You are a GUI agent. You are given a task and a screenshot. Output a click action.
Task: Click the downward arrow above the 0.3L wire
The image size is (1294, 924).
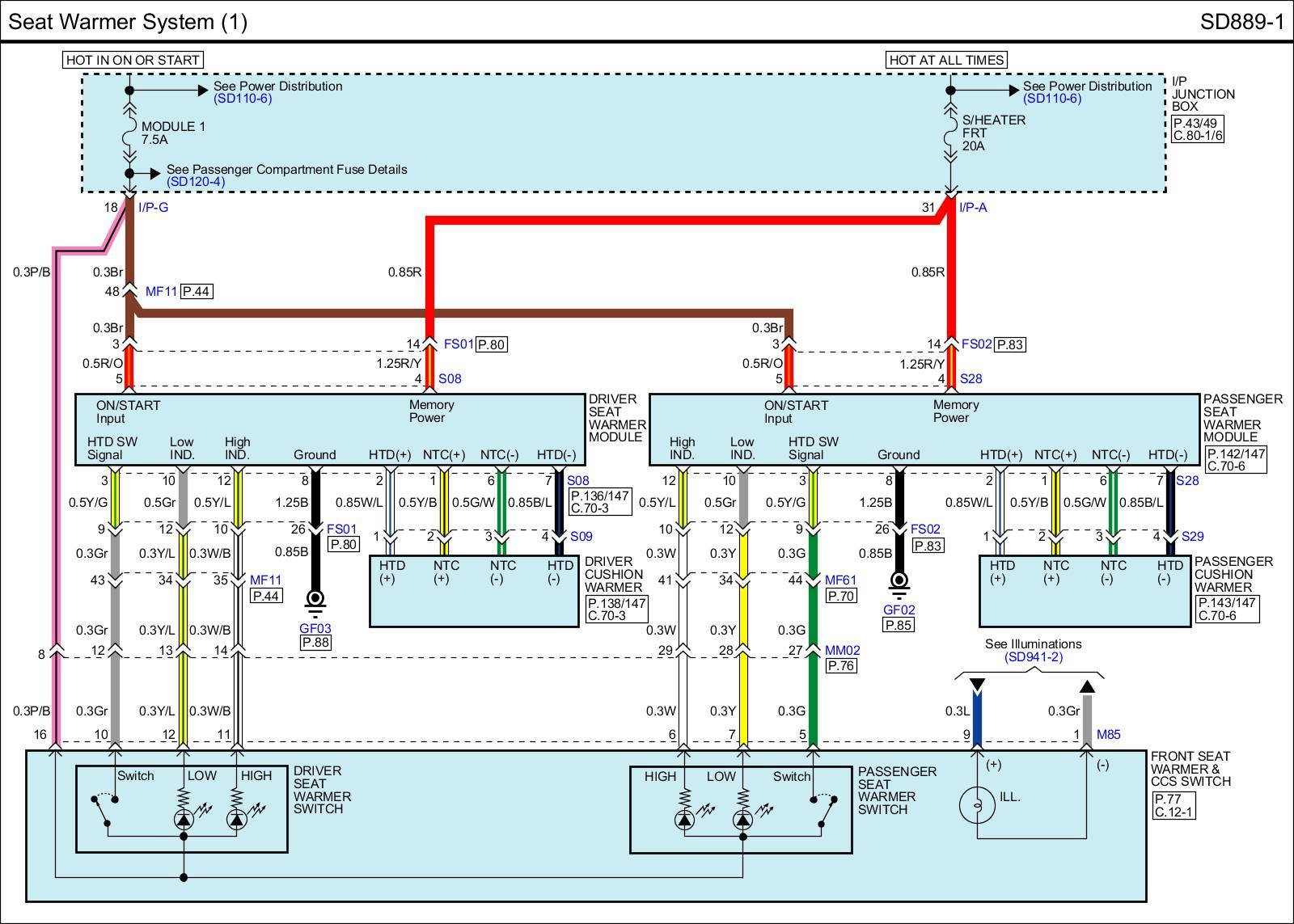pyautogui.click(x=977, y=686)
